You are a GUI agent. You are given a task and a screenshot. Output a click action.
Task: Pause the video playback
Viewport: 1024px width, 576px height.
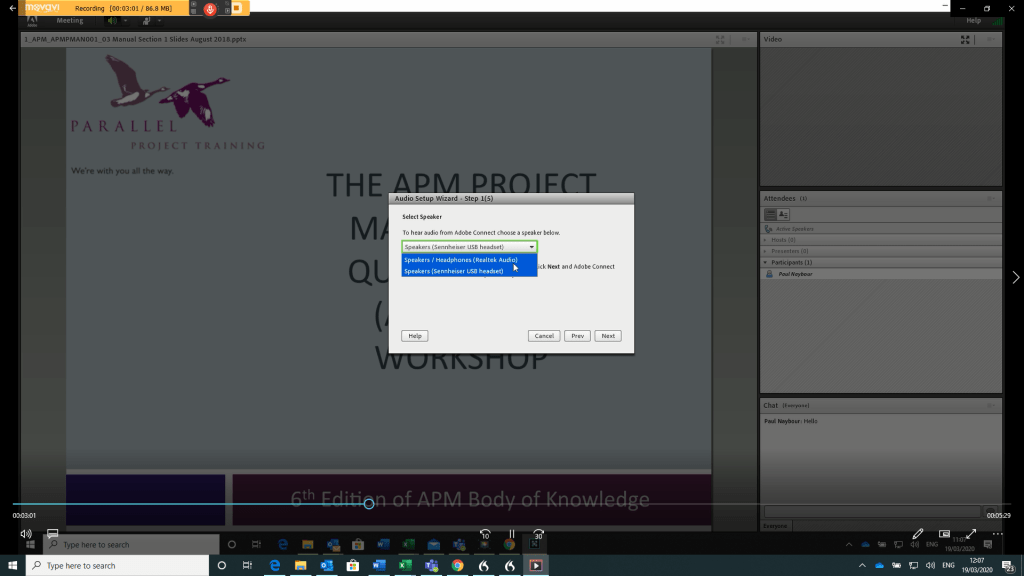coord(511,534)
